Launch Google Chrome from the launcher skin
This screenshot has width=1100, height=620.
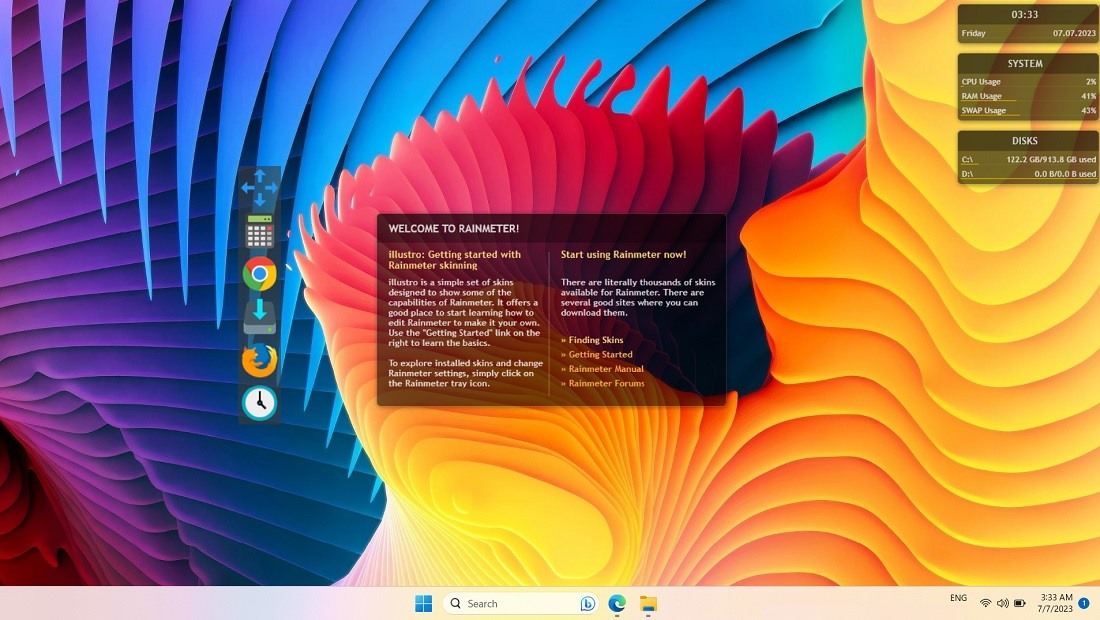[259, 273]
